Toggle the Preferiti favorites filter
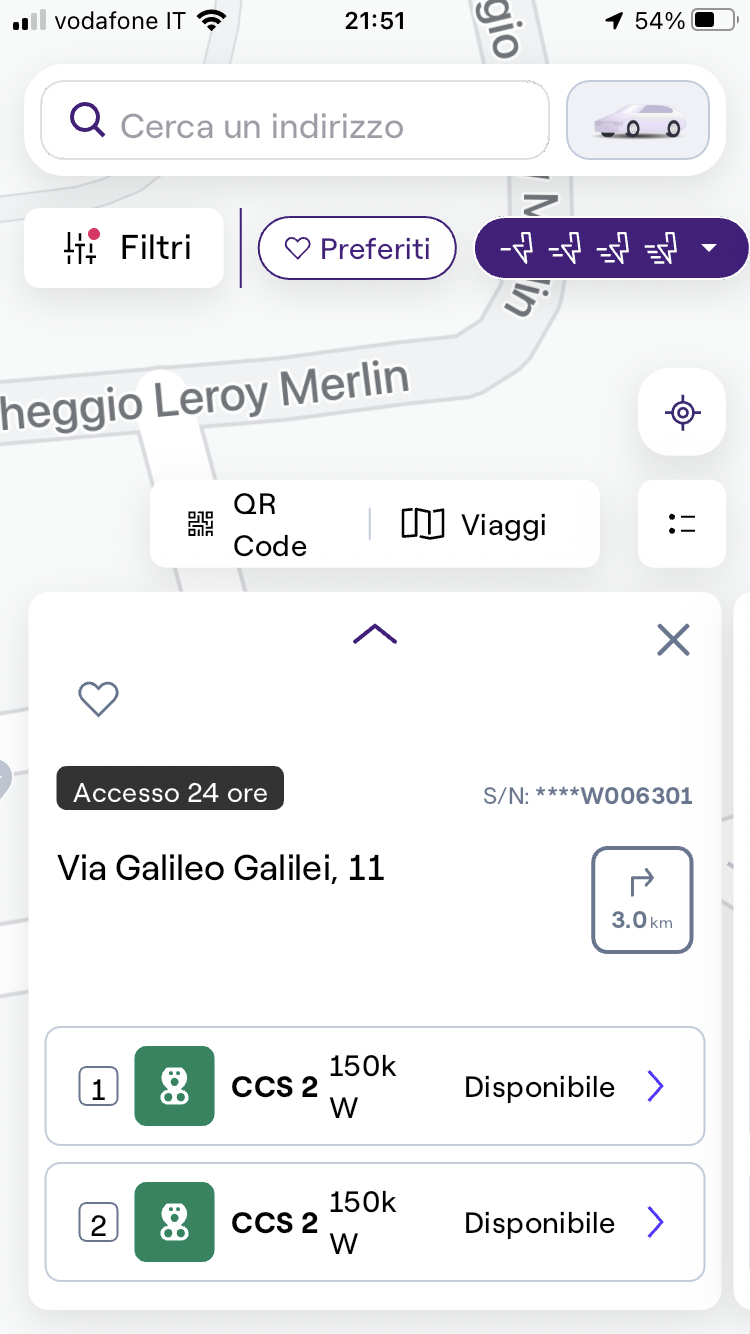The height and width of the screenshot is (1334, 750). click(x=357, y=248)
